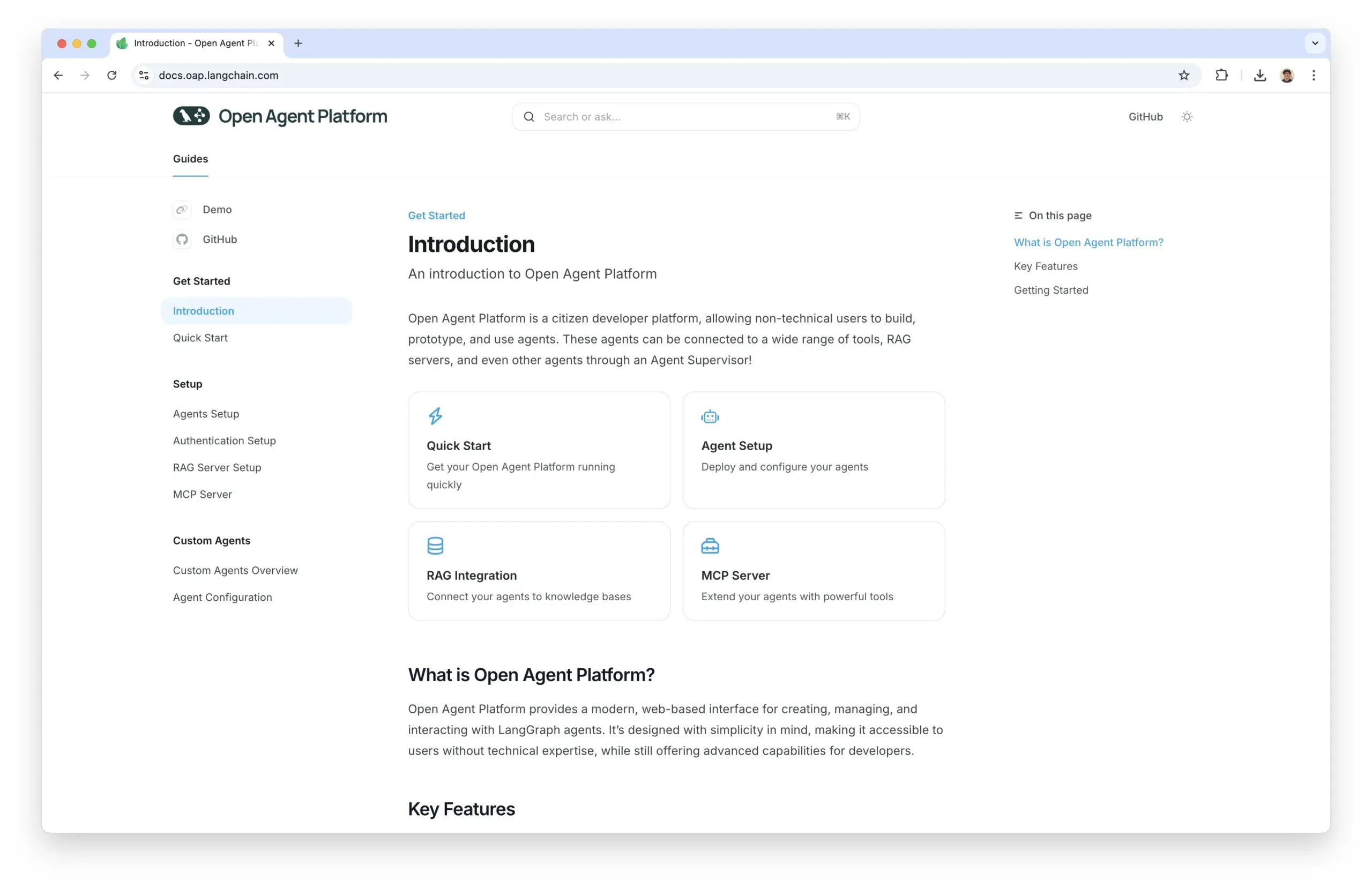Open the Chrome three-dot menu
Image resolution: width=1372 pixels, height=888 pixels.
pyautogui.click(x=1313, y=76)
